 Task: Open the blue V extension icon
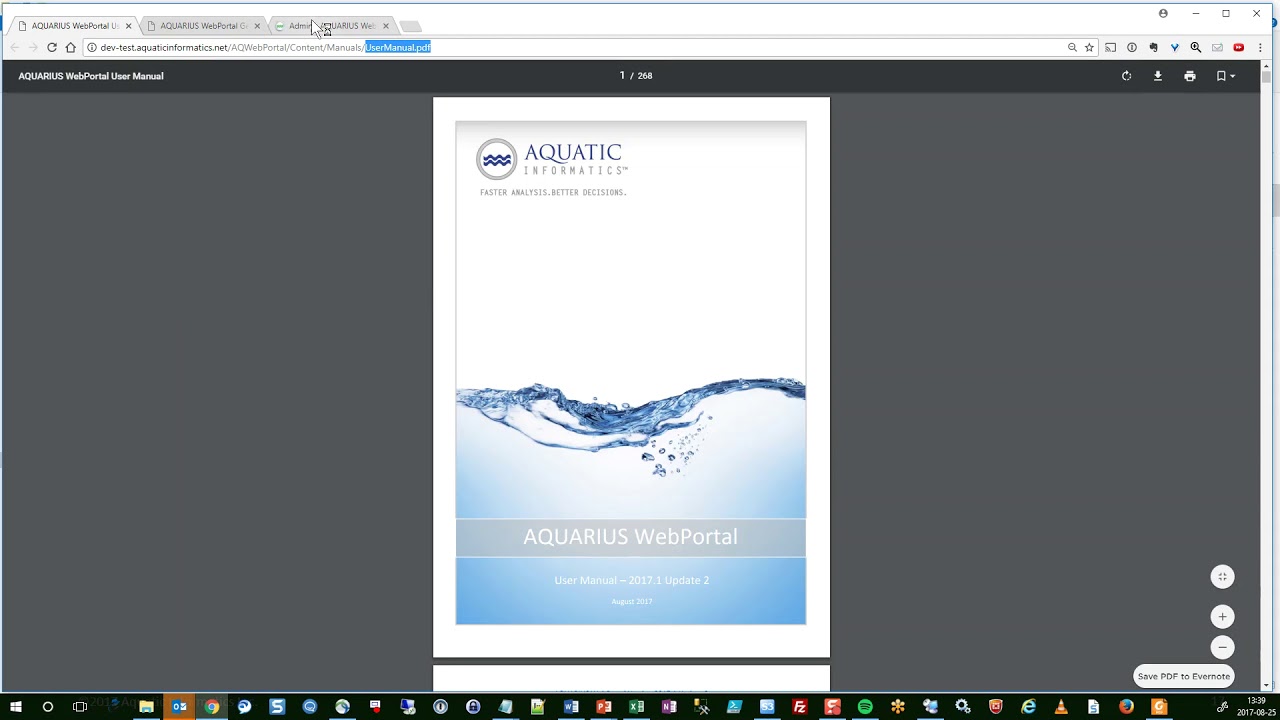coord(1174,47)
